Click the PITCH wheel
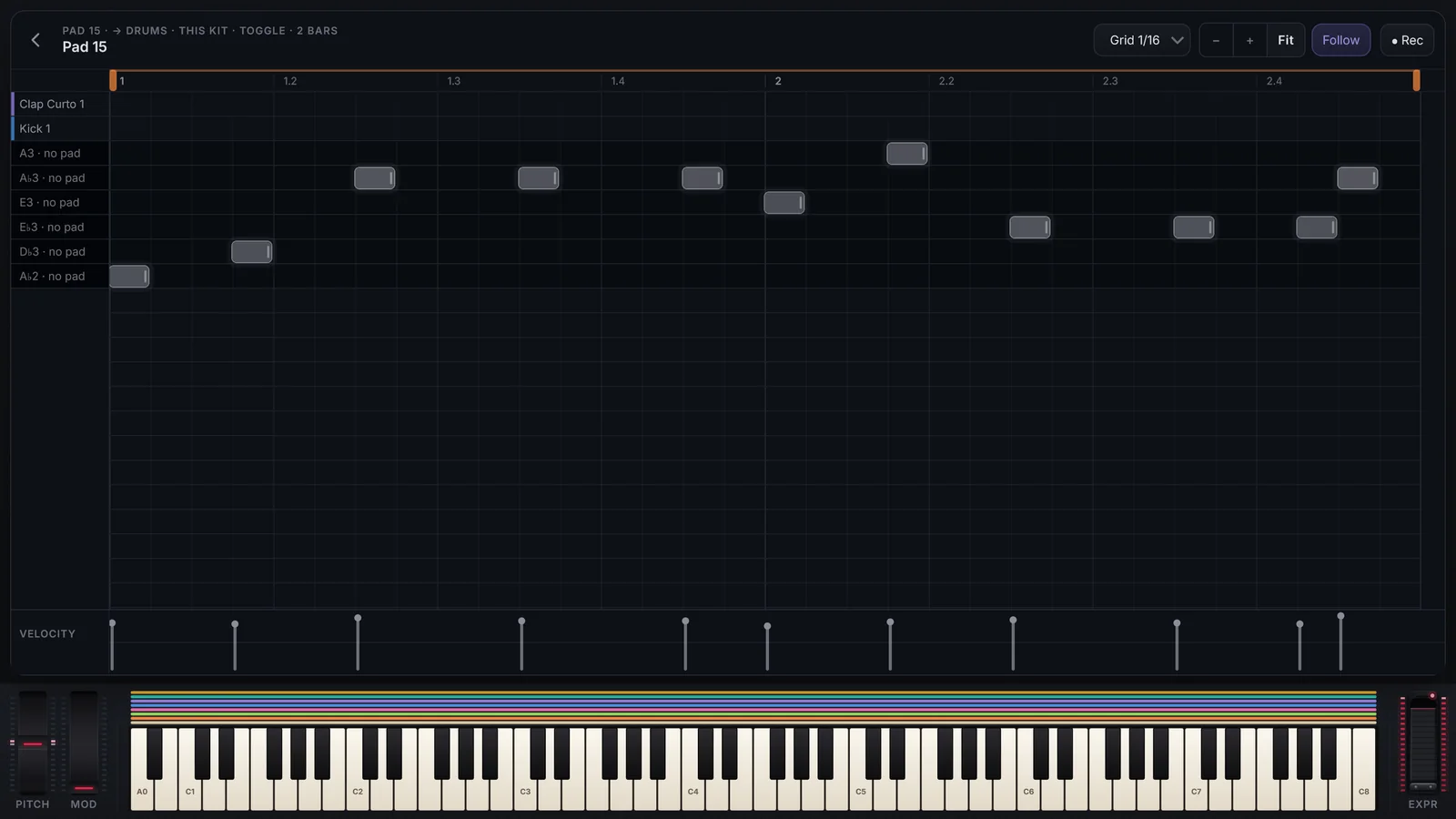The height and width of the screenshot is (819, 1456). [33, 742]
